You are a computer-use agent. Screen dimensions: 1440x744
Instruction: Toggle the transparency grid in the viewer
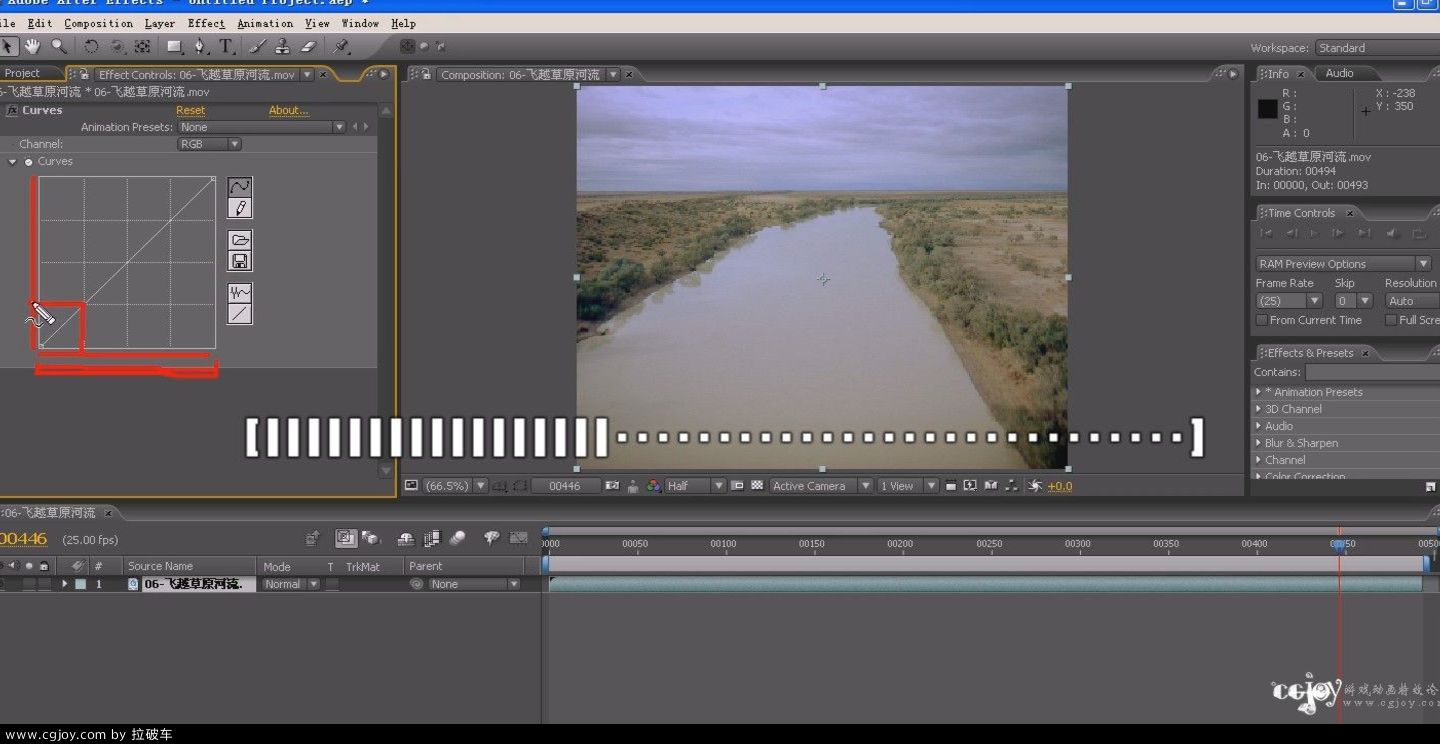tap(757, 486)
